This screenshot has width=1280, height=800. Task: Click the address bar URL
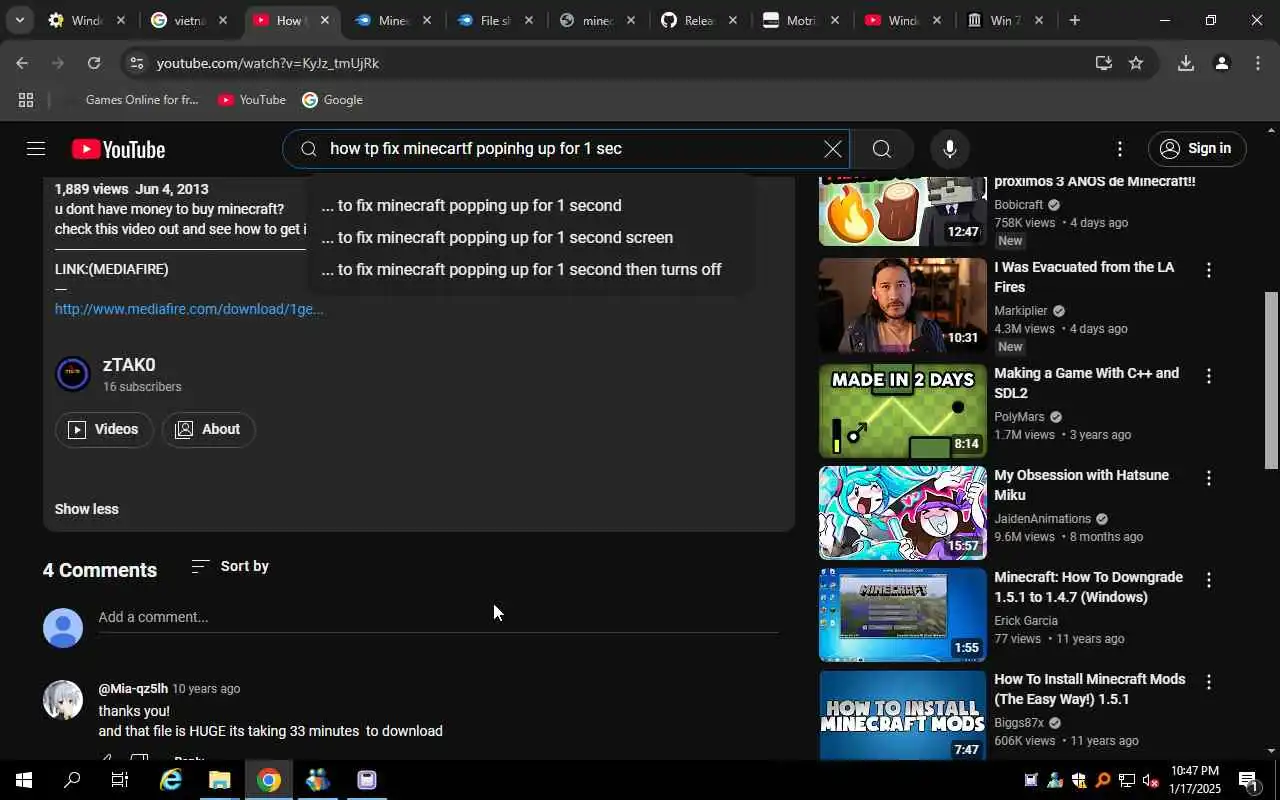(x=268, y=63)
